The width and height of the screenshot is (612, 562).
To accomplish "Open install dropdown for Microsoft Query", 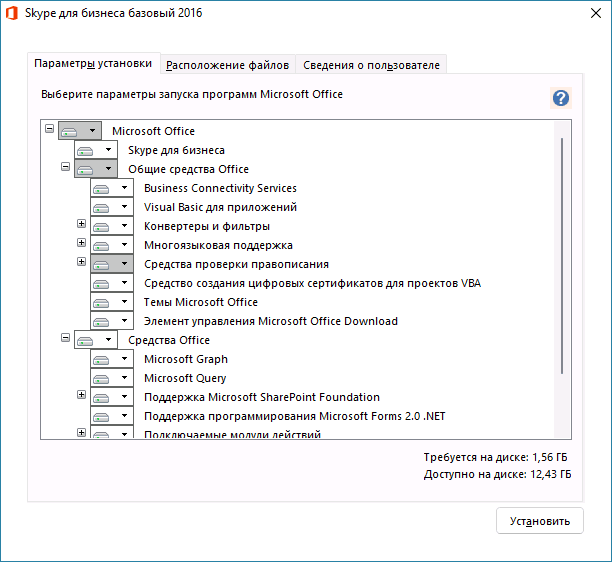I will (x=112, y=378).
